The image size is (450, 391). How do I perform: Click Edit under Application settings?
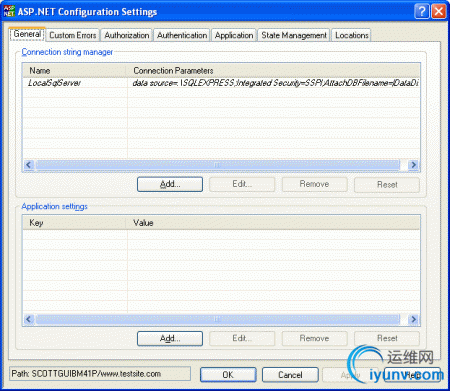pos(242,339)
